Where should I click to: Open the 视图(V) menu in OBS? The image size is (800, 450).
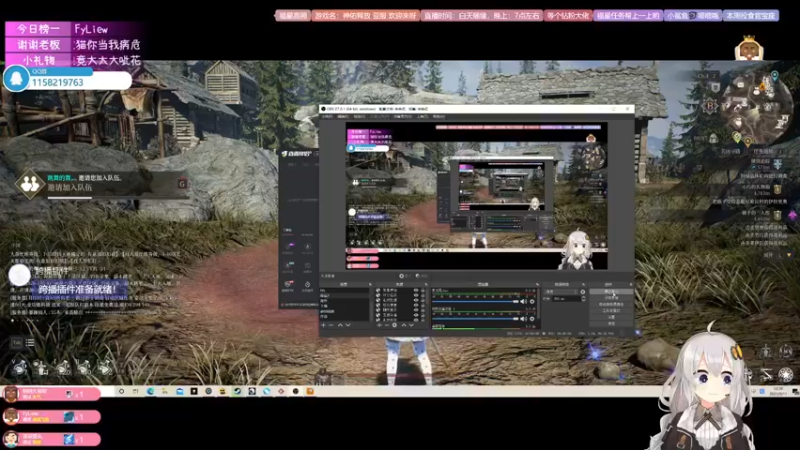[x=359, y=116]
